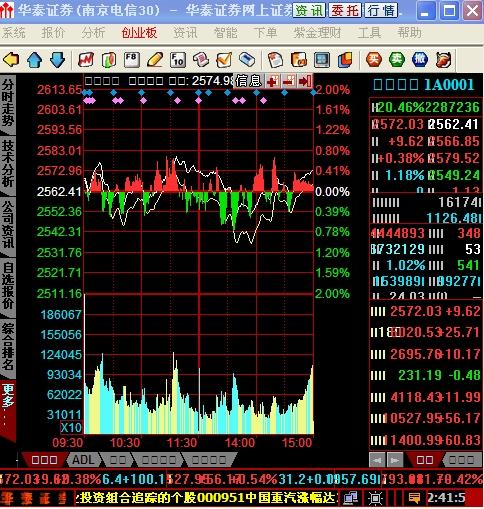Open the pink scroll document icon
The width and height of the screenshot is (484, 509).
pyautogui.click(x=201, y=60)
